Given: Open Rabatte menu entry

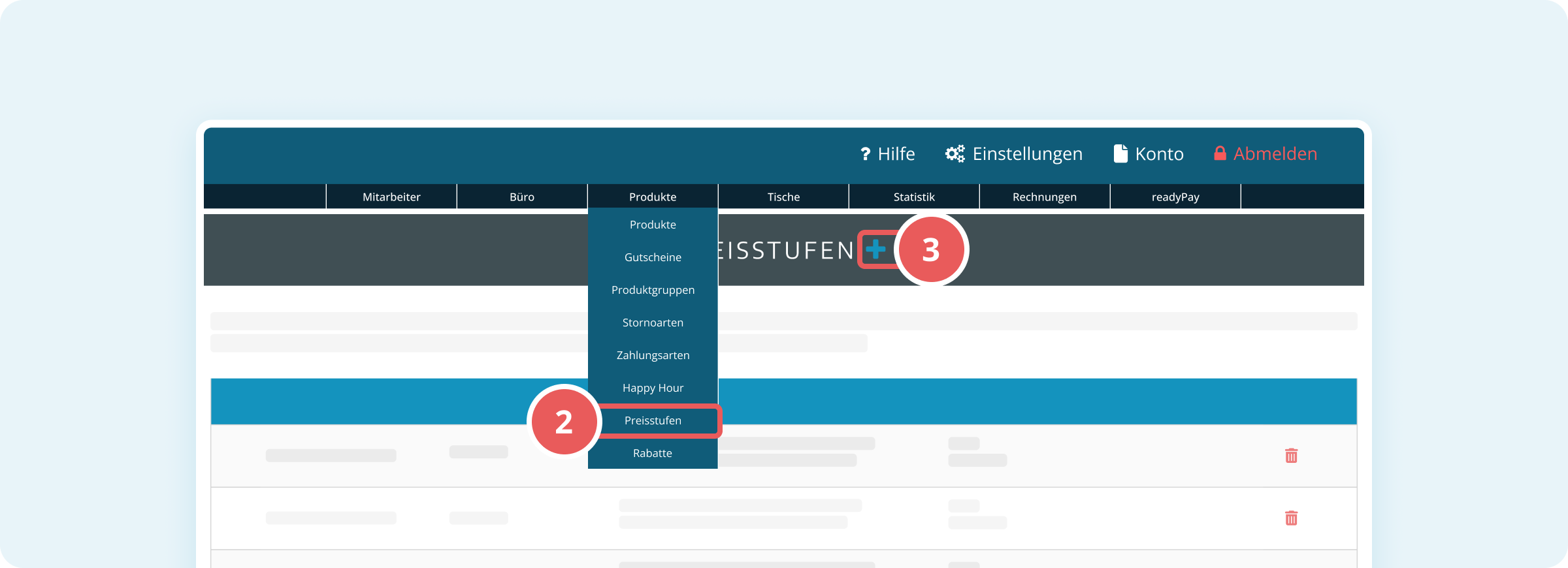Looking at the screenshot, I should tap(653, 453).
